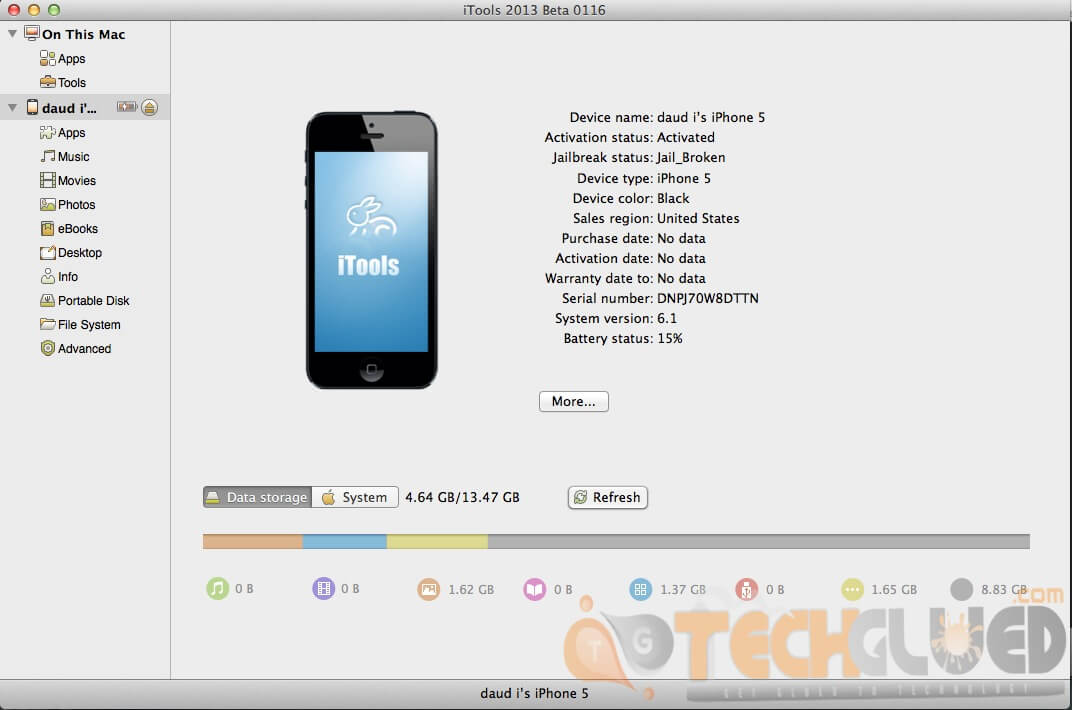
Task: Collapse the daud device tree section
Action: coord(12,107)
